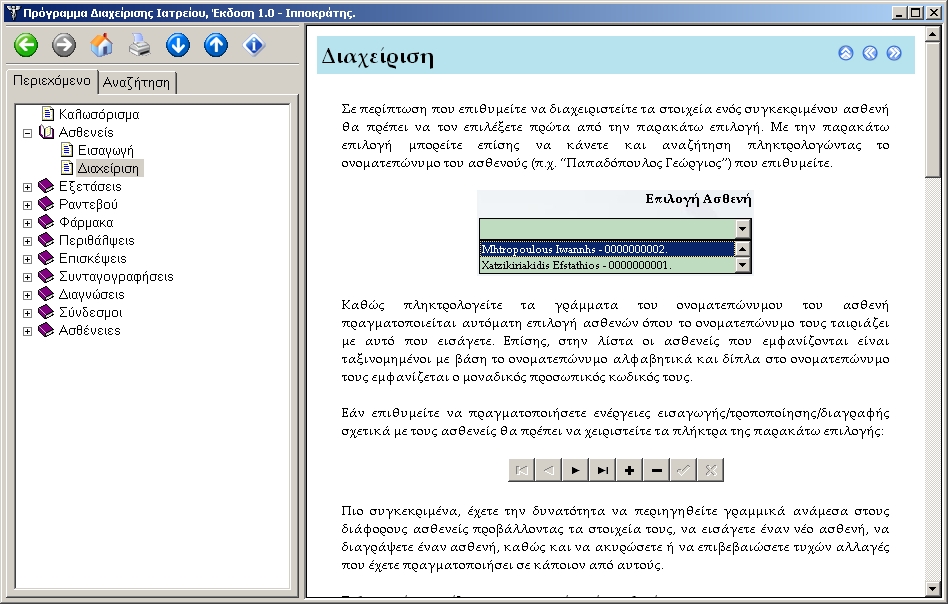Click the vertical scrollbar down arrow of content pane
Screen dimensions: 948x604
coord(933,587)
